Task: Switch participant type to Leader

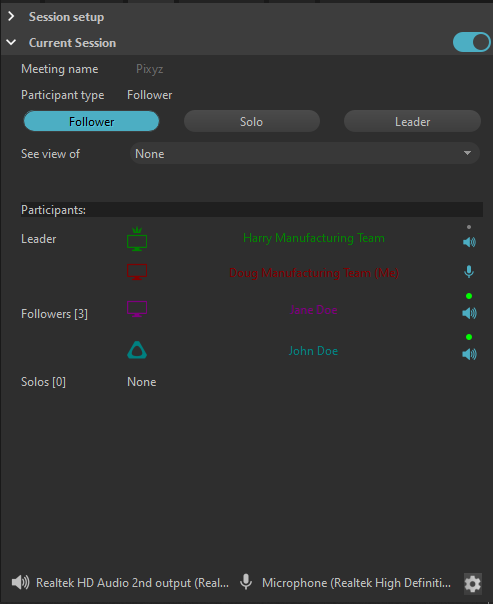Action: point(412,121)
